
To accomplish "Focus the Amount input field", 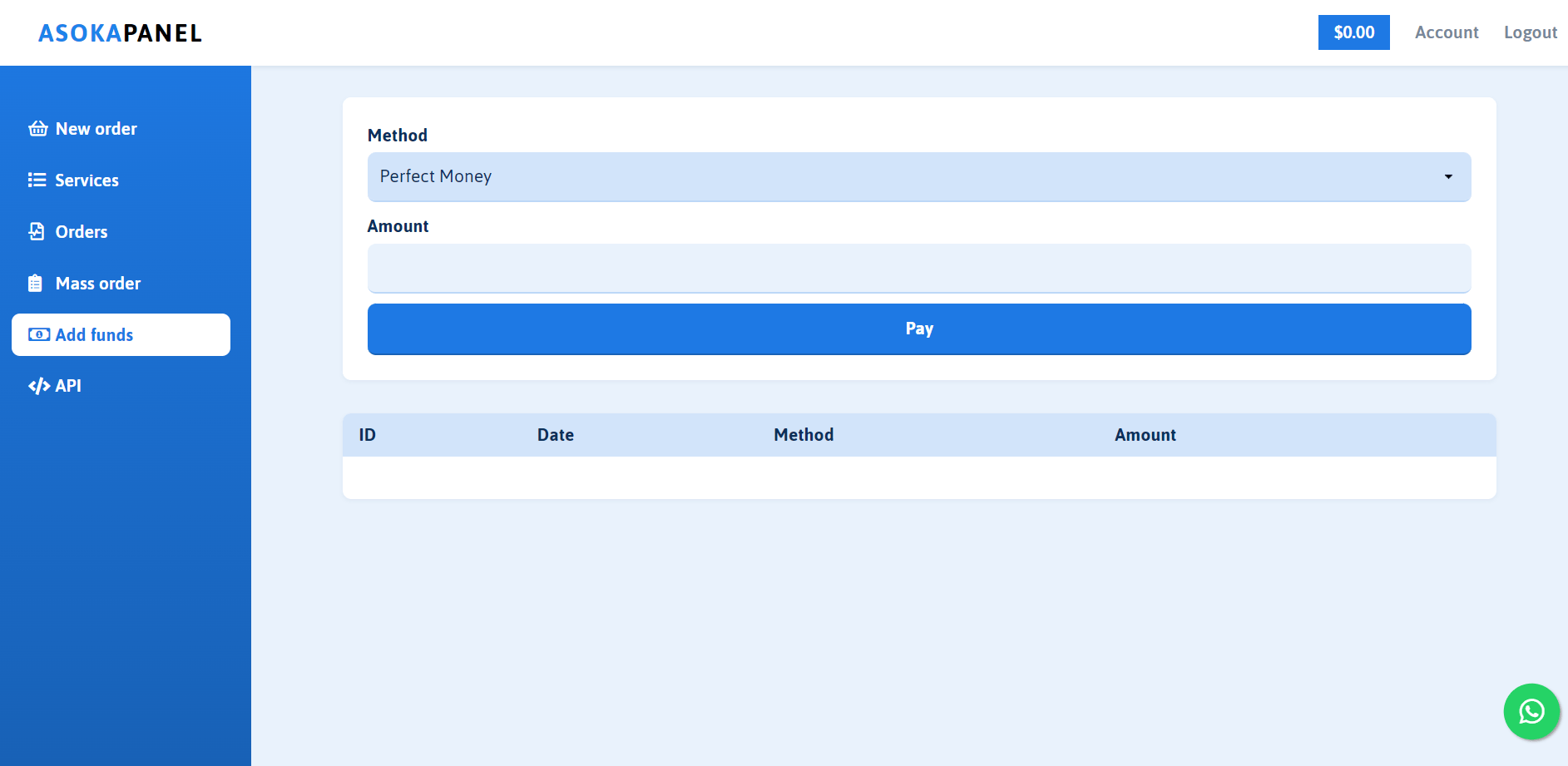I will [x=918, y=268].
